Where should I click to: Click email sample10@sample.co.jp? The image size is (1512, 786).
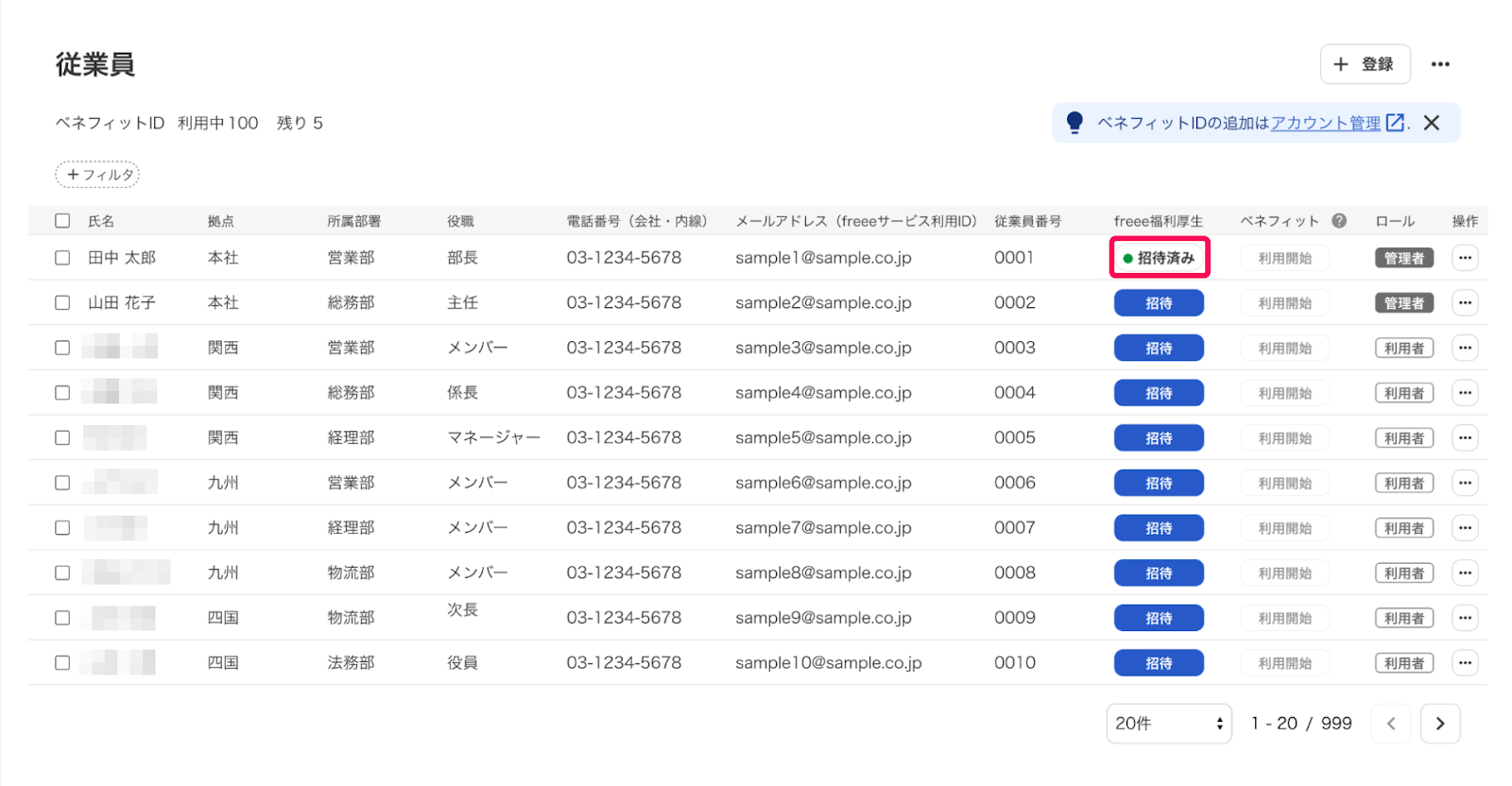[x=829, y=663]
